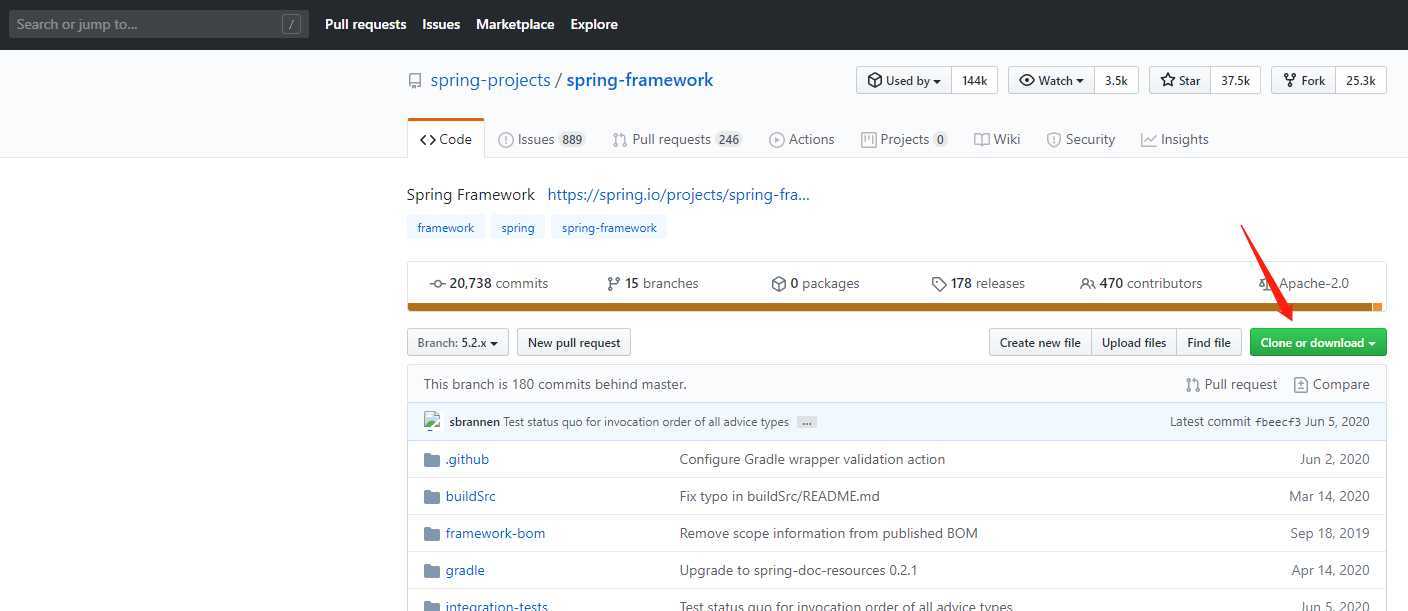Click New pull request button

click(574, 343)
